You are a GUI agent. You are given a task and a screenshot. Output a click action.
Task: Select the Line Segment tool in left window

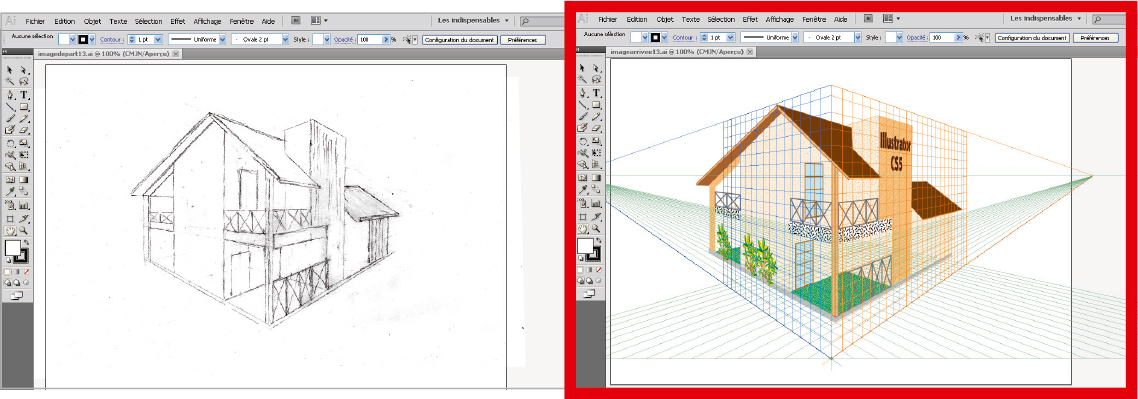[11, 107]
